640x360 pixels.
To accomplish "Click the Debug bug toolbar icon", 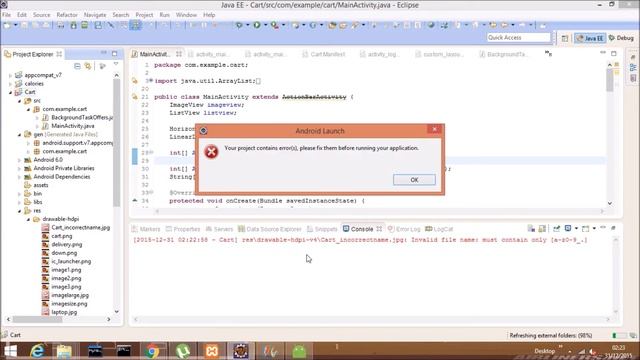I will click(x=239, y=25).
